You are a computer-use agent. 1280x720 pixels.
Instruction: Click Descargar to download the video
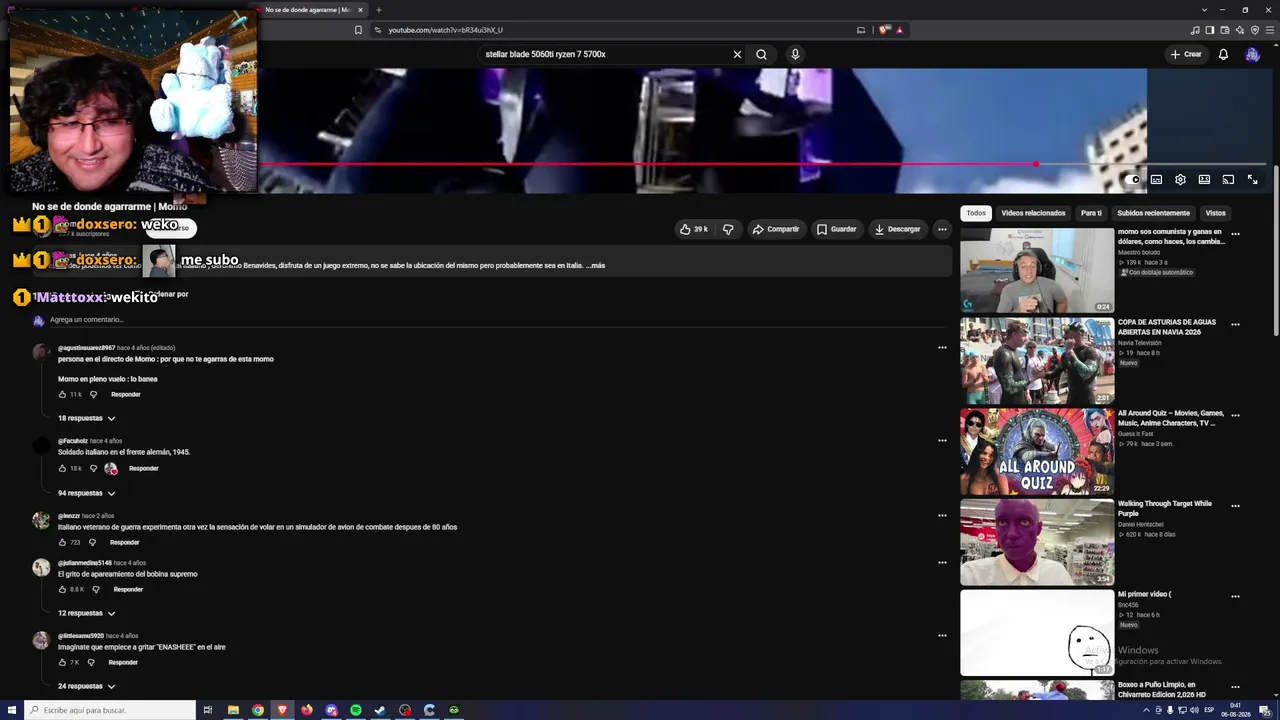897,229
